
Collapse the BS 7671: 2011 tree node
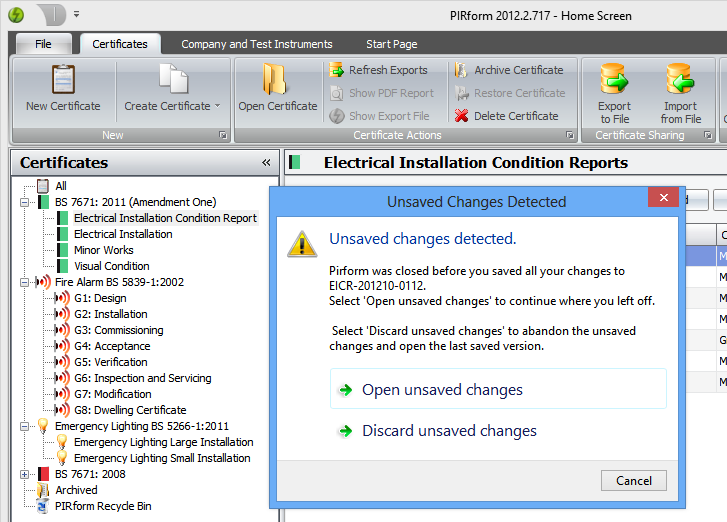click(x=25, y=202)
